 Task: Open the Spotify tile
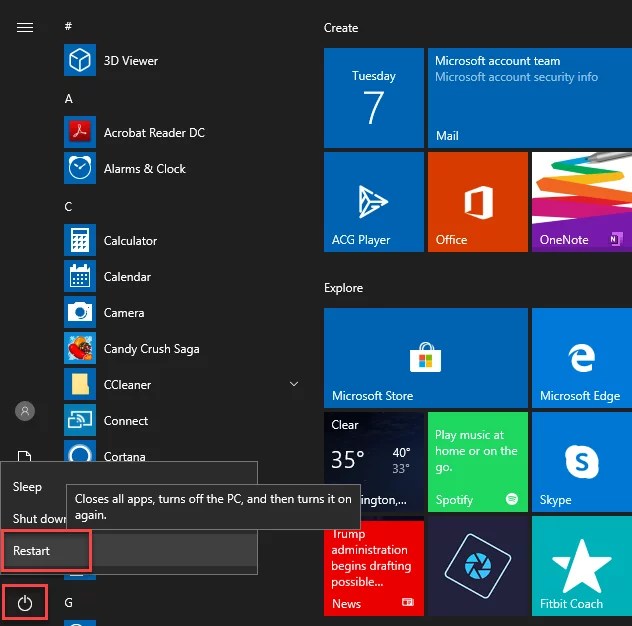pos(478,462)
